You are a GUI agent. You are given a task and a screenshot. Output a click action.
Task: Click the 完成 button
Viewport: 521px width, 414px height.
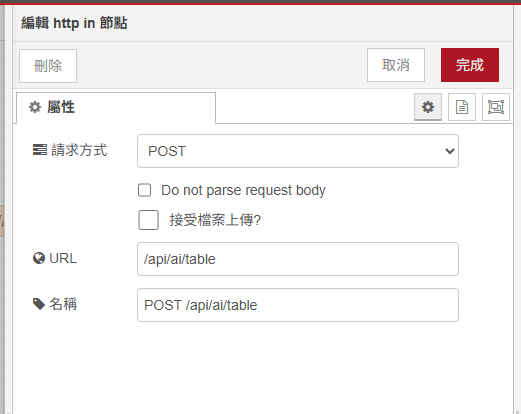point(470,65)
